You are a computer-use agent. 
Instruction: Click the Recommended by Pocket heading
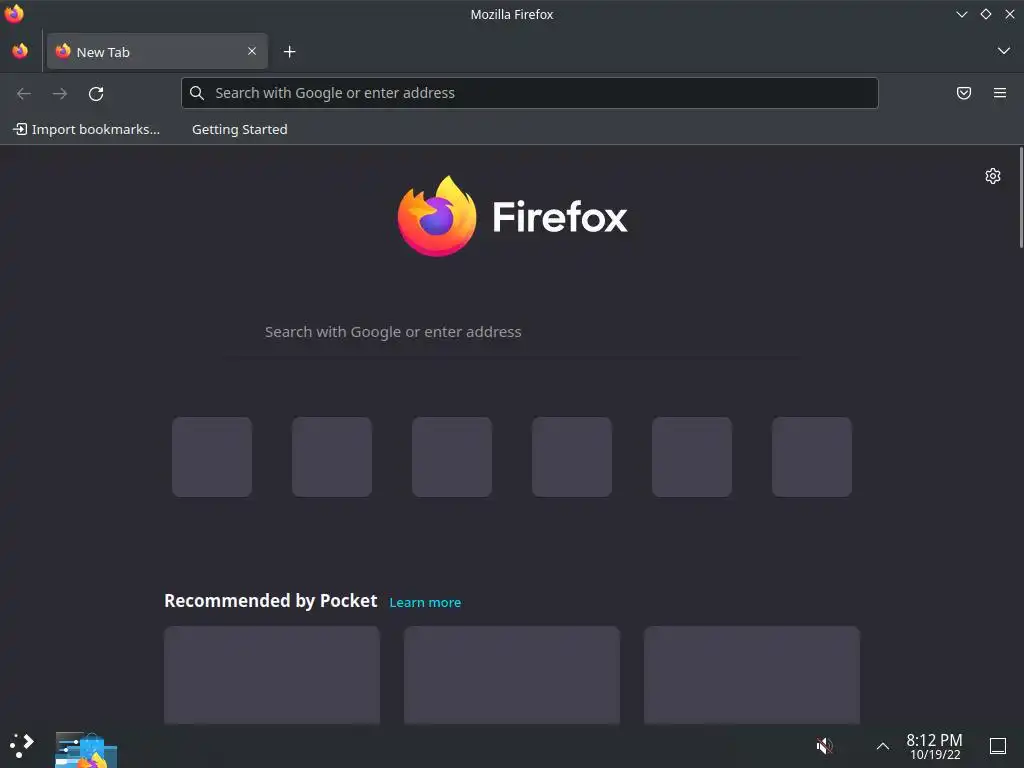coord(270,601)
